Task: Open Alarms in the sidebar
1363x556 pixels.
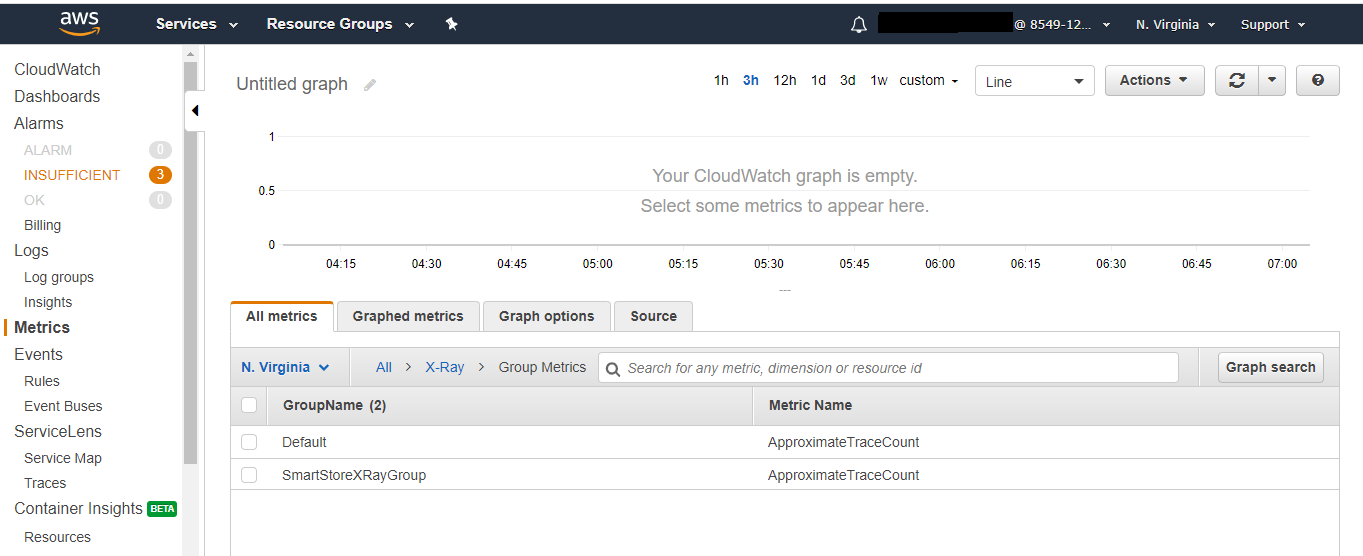Action: [x=39, y=123]
